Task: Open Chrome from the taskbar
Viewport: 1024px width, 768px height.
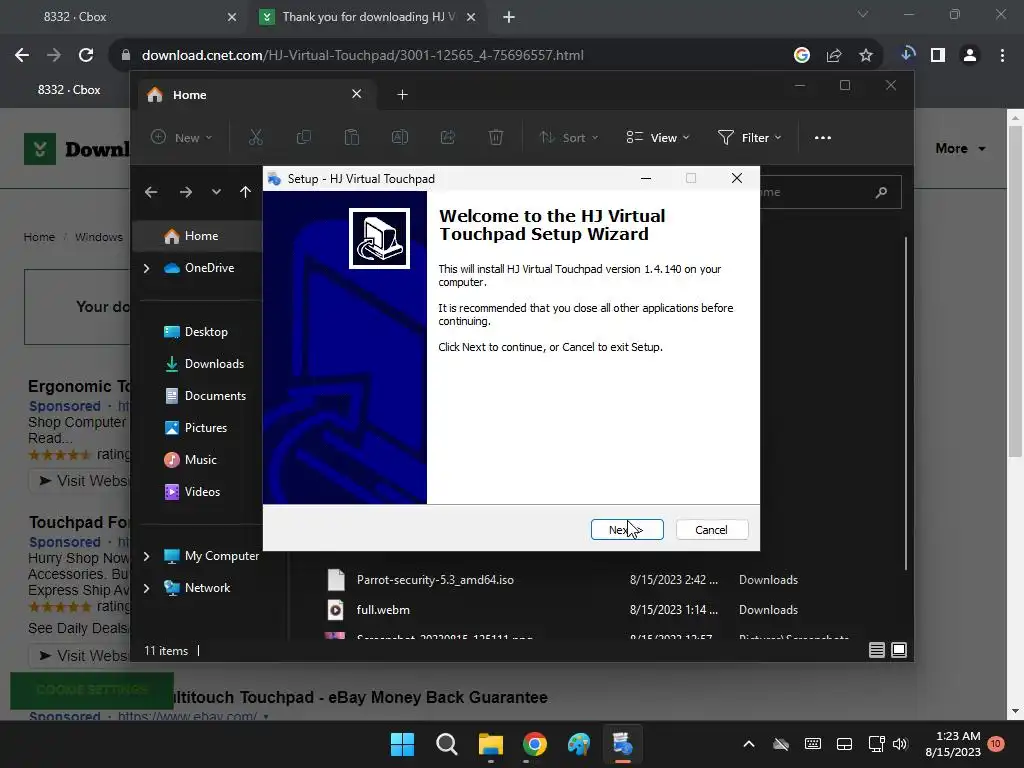Action: pyautogui.click(x=535, y=744)
